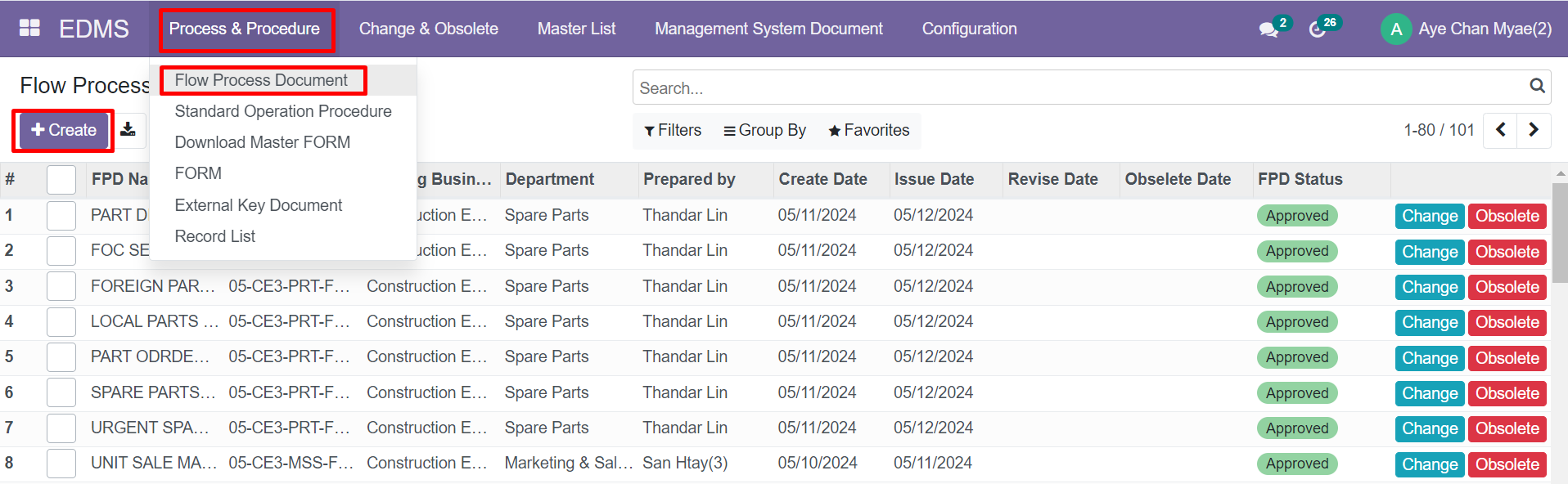Viewport: 1568px width, 484px height.
Task: Click Obsolete button in row 3
Action: coord(1507,287)
